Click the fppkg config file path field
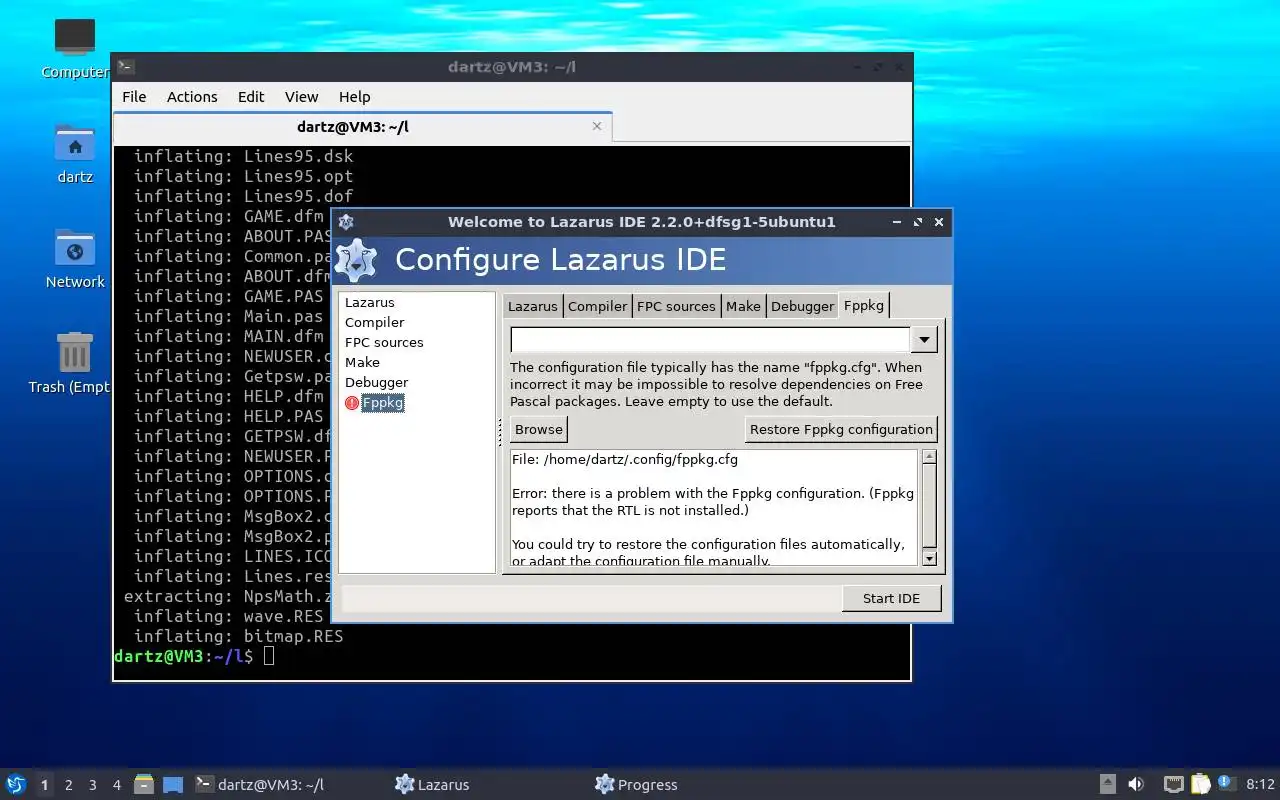Screen dimensions: 1280x800 click(710, 340)
